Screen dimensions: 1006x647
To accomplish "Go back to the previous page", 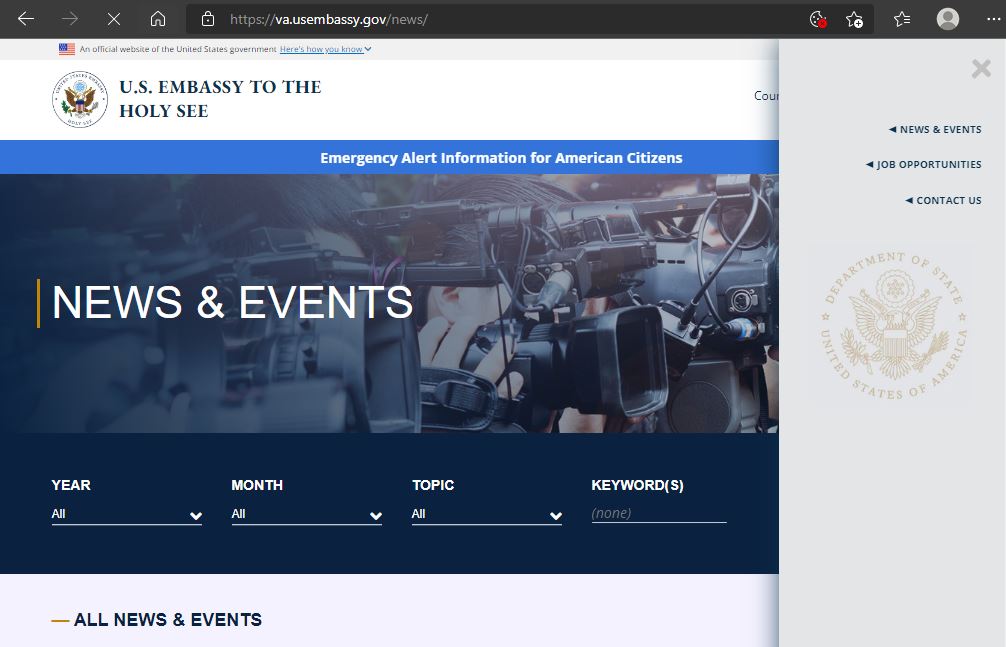I will (x=26, y=19).
